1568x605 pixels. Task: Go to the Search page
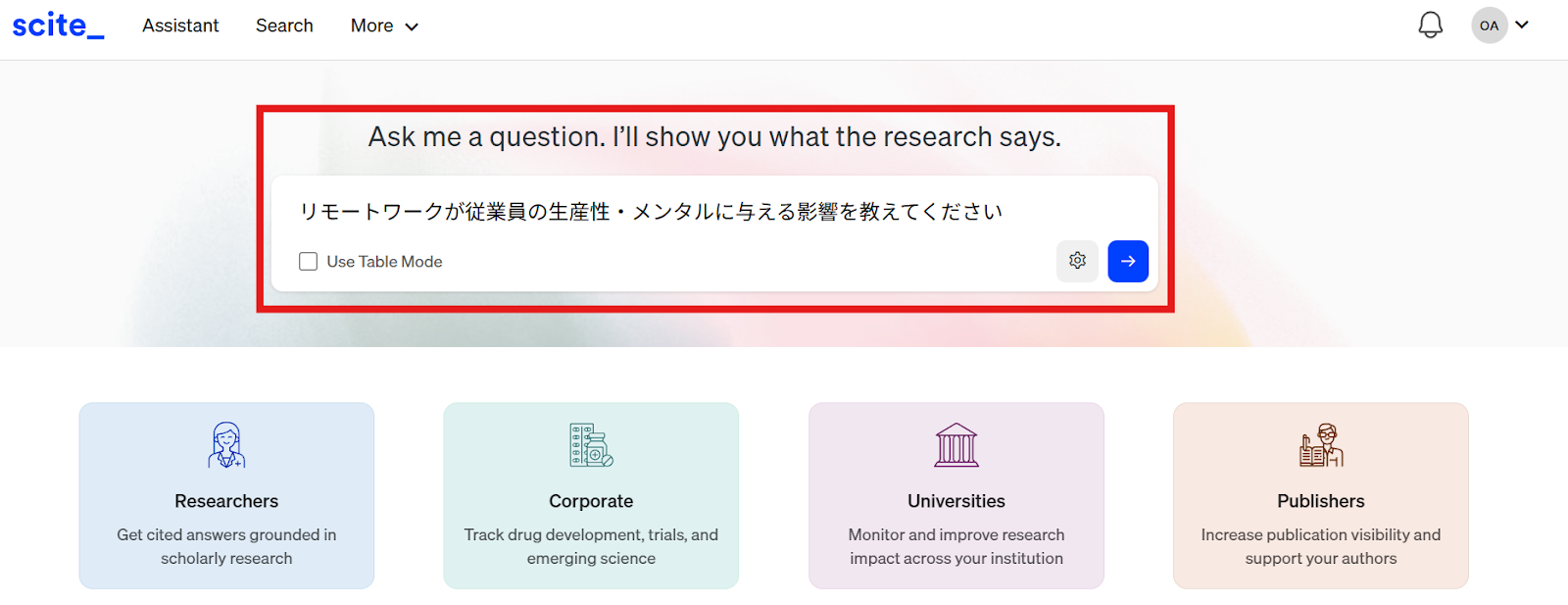pyautogui.click(x=284, y=25)
